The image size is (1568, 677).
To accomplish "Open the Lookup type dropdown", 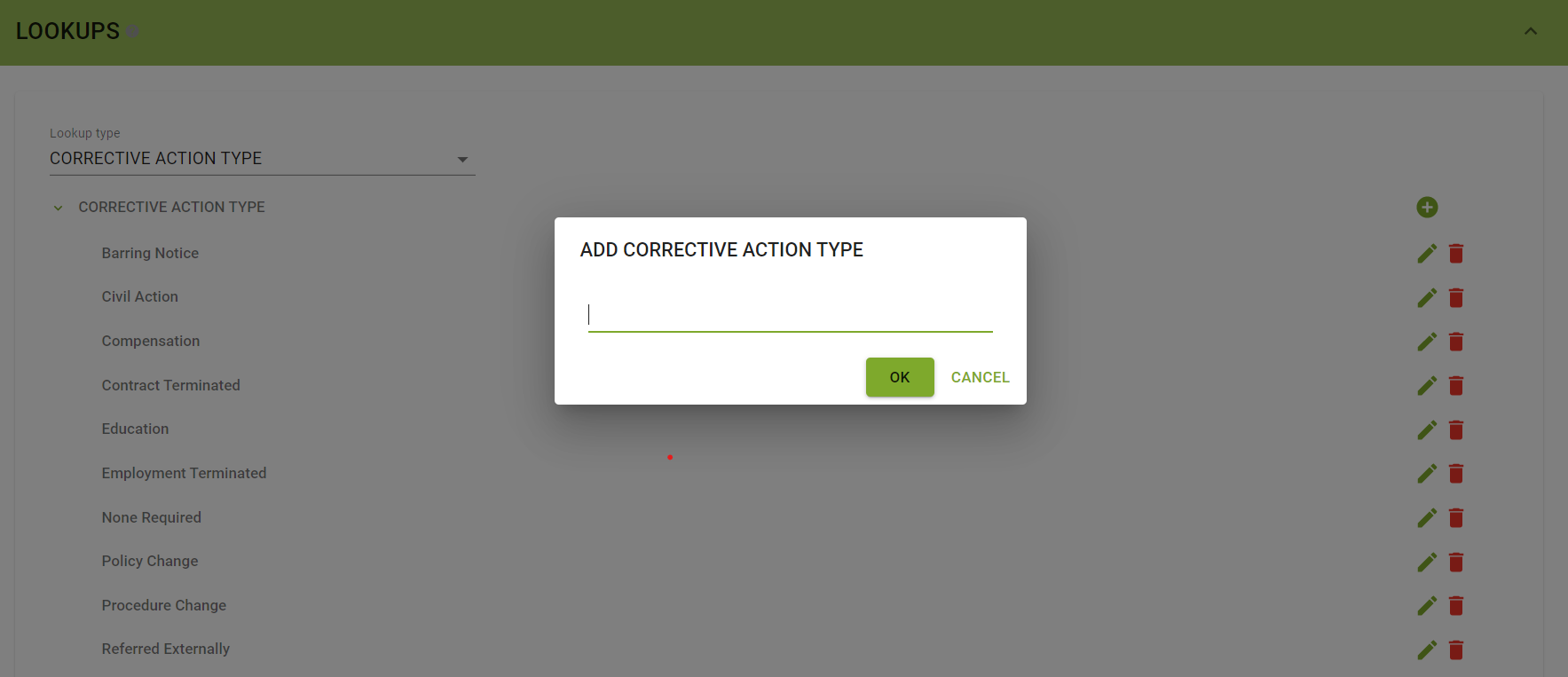I will (x=262, y=159).
